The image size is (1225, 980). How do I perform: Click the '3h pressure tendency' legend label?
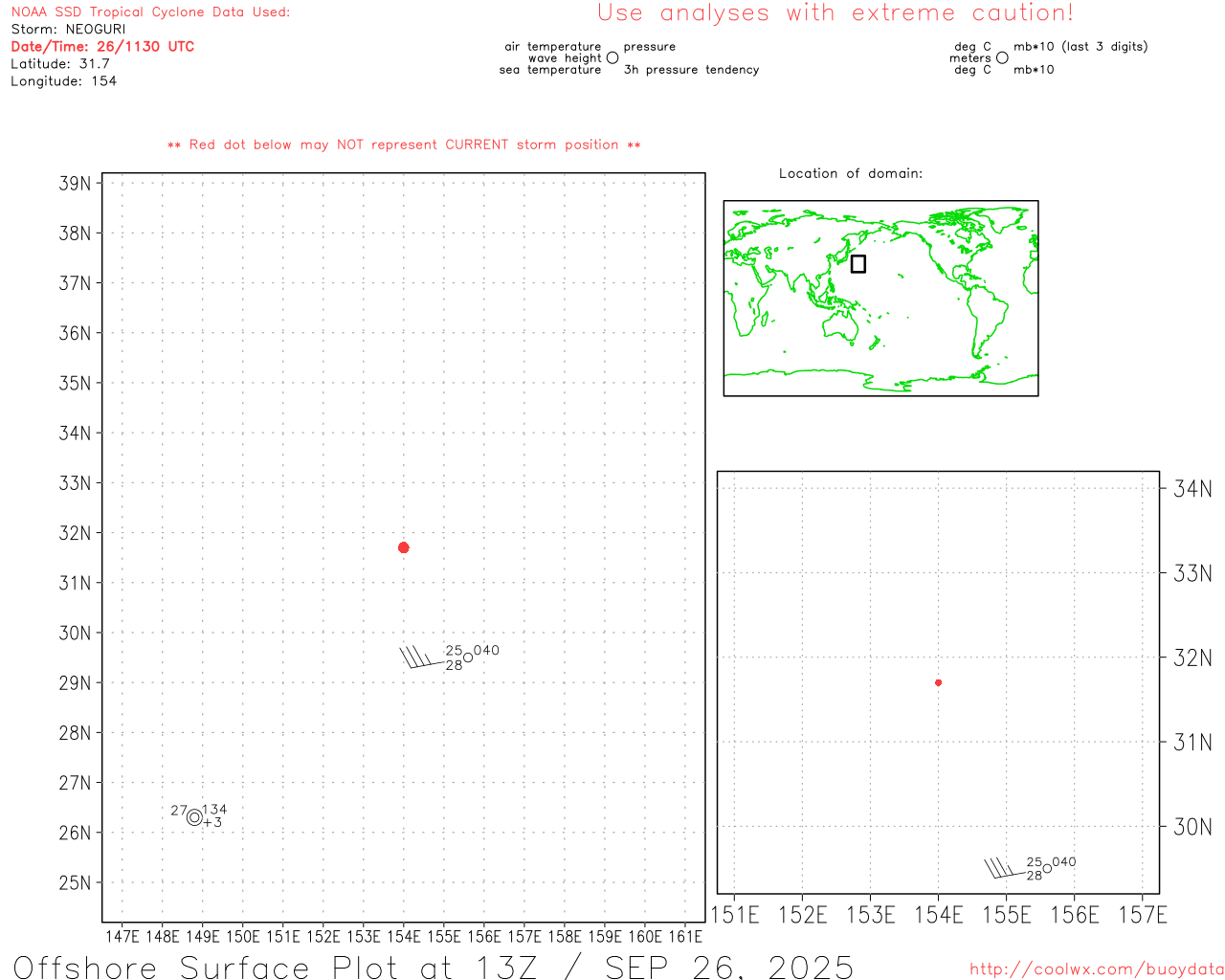click(x=691, y=70)
